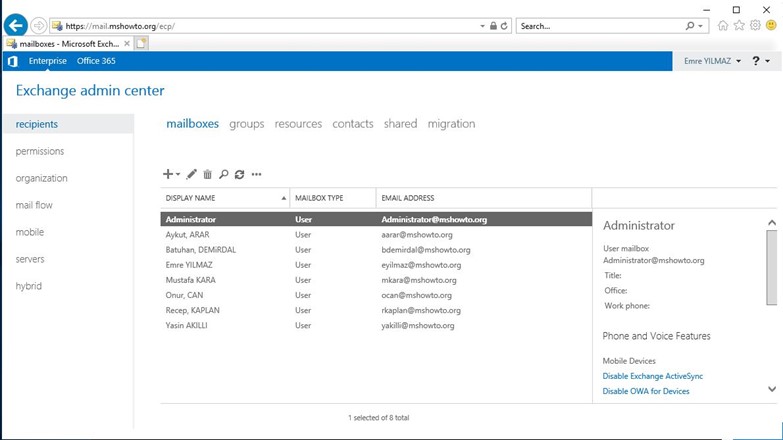Select the Administrator mailbox row
783x440 pixels.
[376, 219]
